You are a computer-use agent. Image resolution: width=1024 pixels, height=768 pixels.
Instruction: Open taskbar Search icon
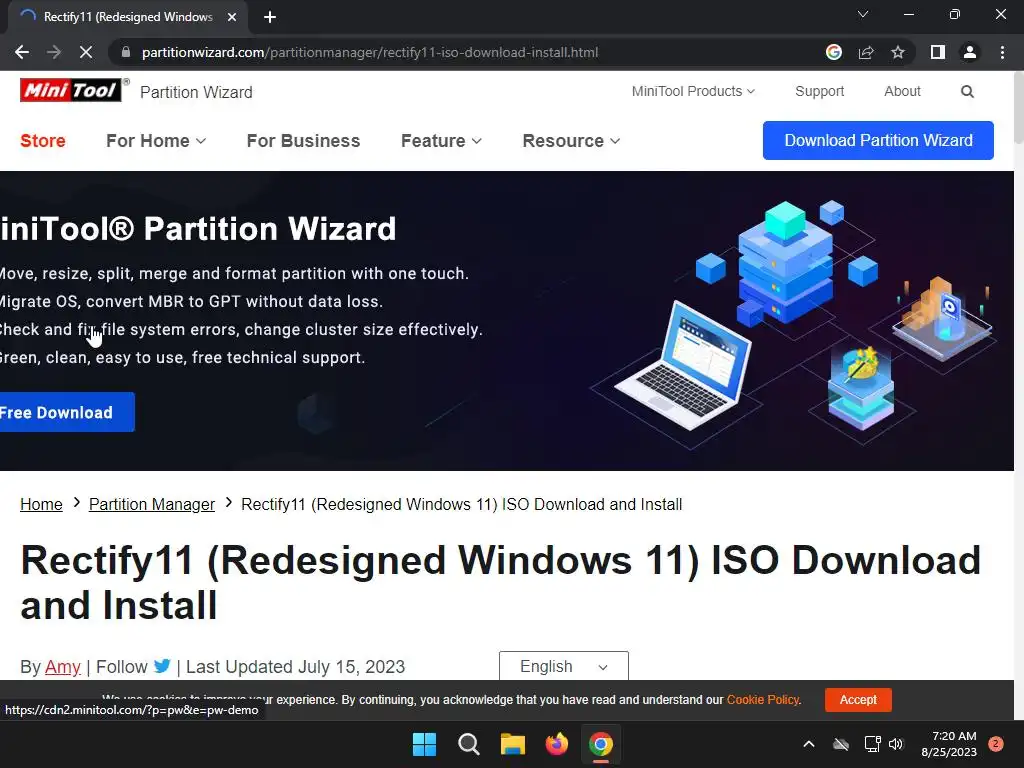click(469, 744)
